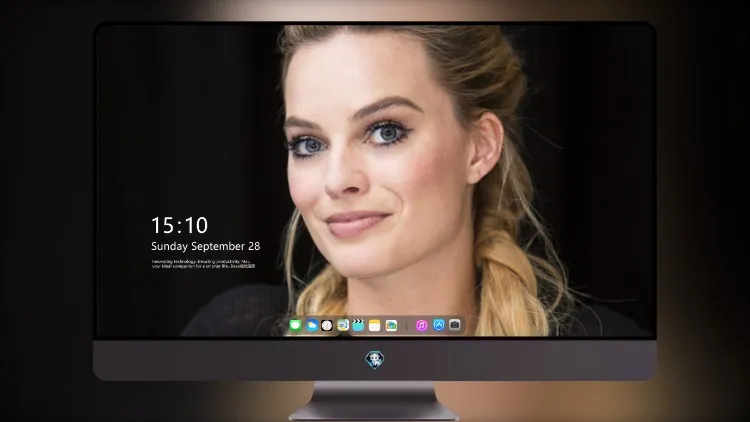Viewport: 750px width, 422px height.
Task: Open the Camera app in dock
Action: pos(455,325)
